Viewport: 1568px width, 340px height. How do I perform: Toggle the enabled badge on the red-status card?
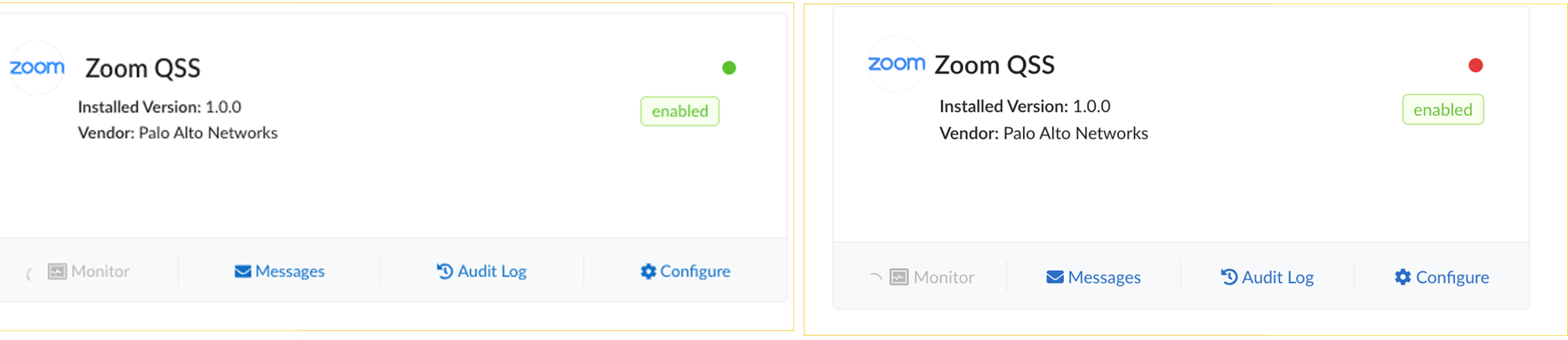pyautogui.click(x=1443, y=110)
